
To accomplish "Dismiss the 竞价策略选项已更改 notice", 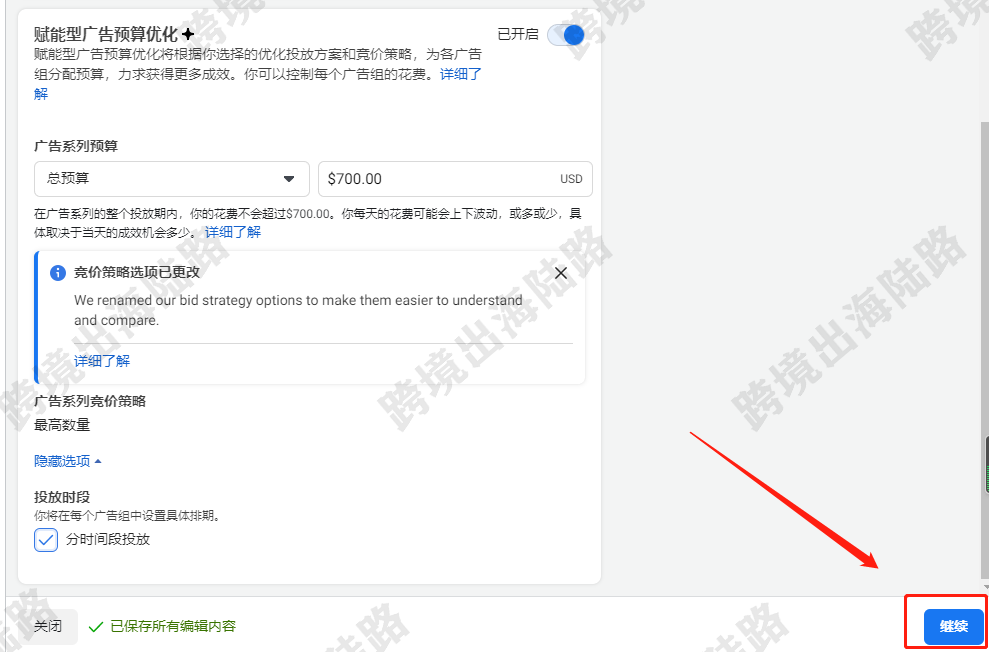I will point(560,273).
